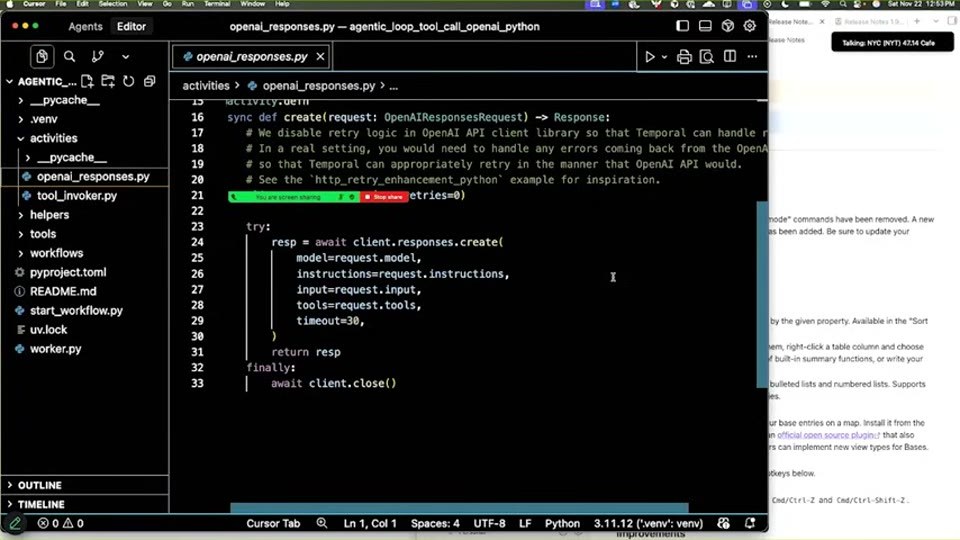Viewport: 960px width, 540px height.
Task: Collapse all folders in explorer
Action: coord(149,81)
